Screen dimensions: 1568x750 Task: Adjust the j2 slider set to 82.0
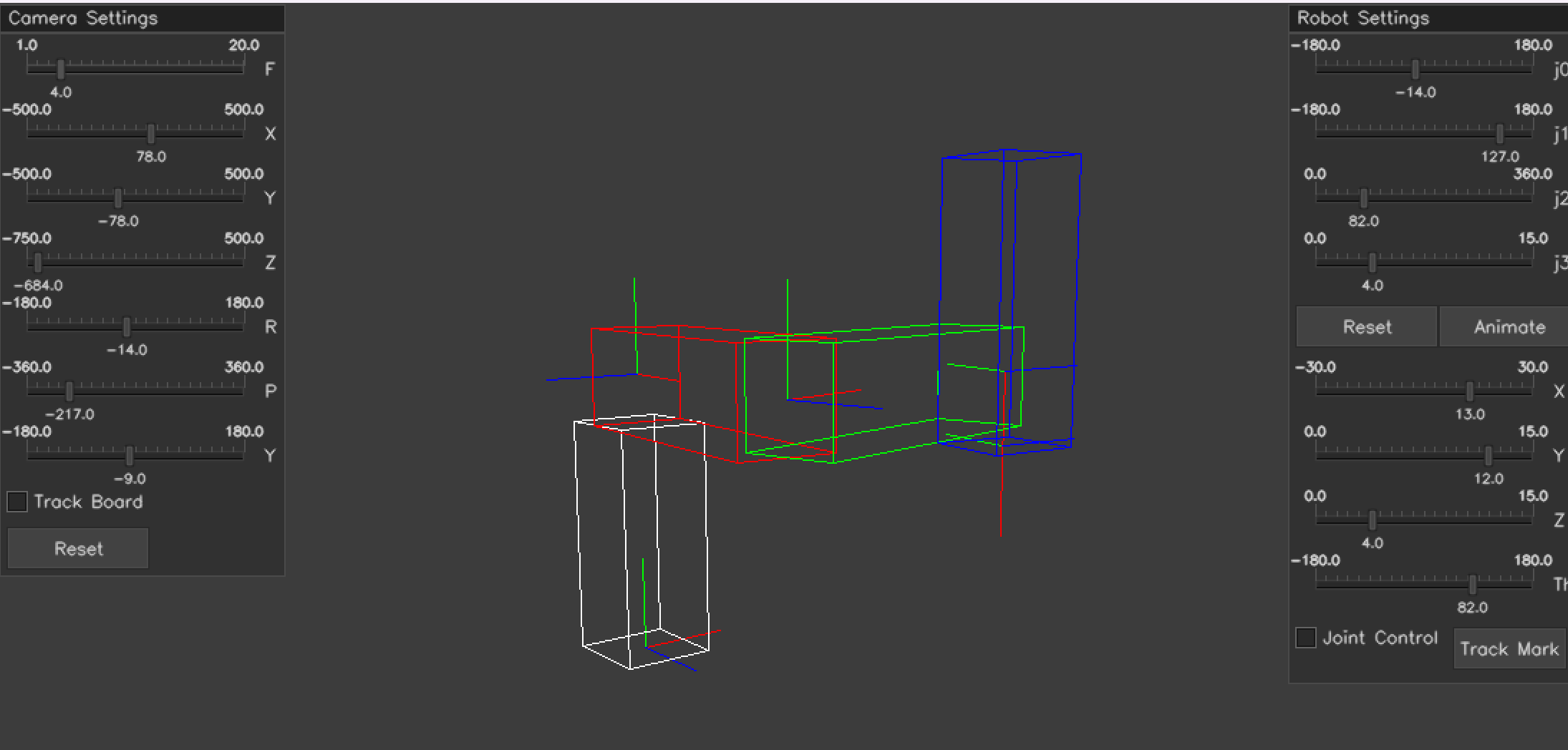(1365, 197)
